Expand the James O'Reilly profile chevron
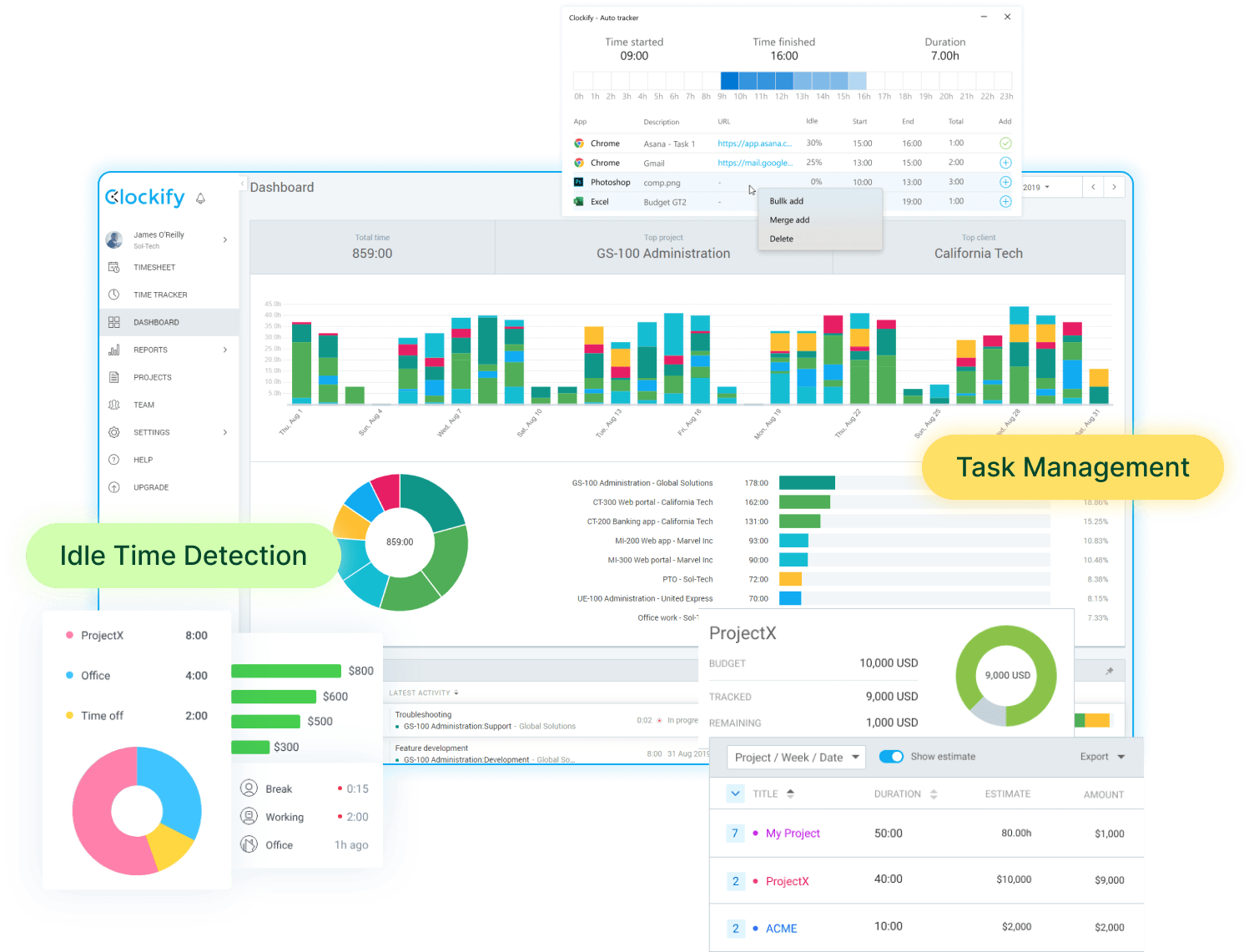 pyautogui.click(x=225, y=240)
